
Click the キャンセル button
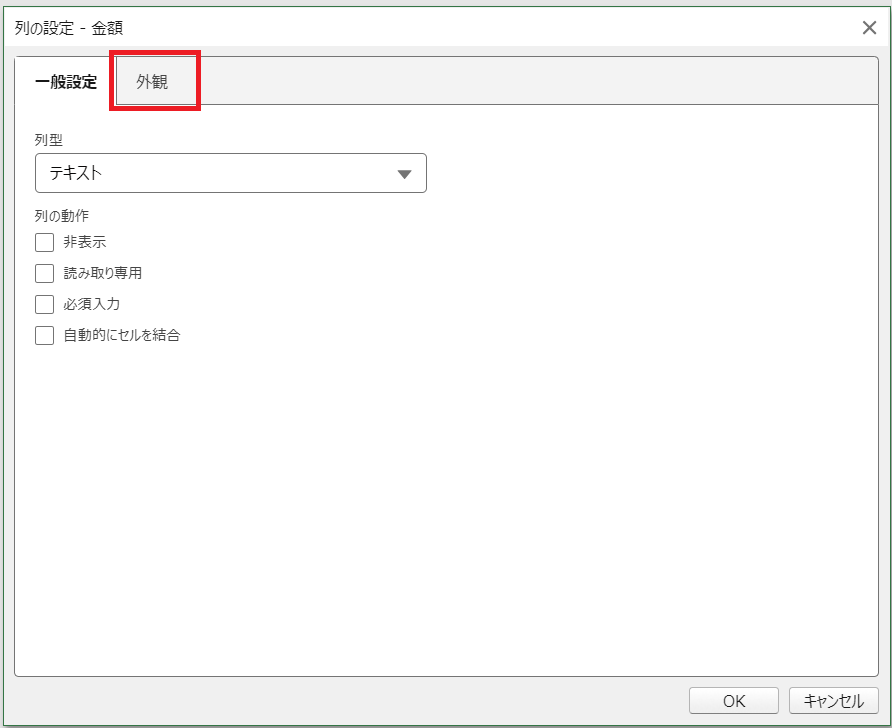[x=833, y=701]
